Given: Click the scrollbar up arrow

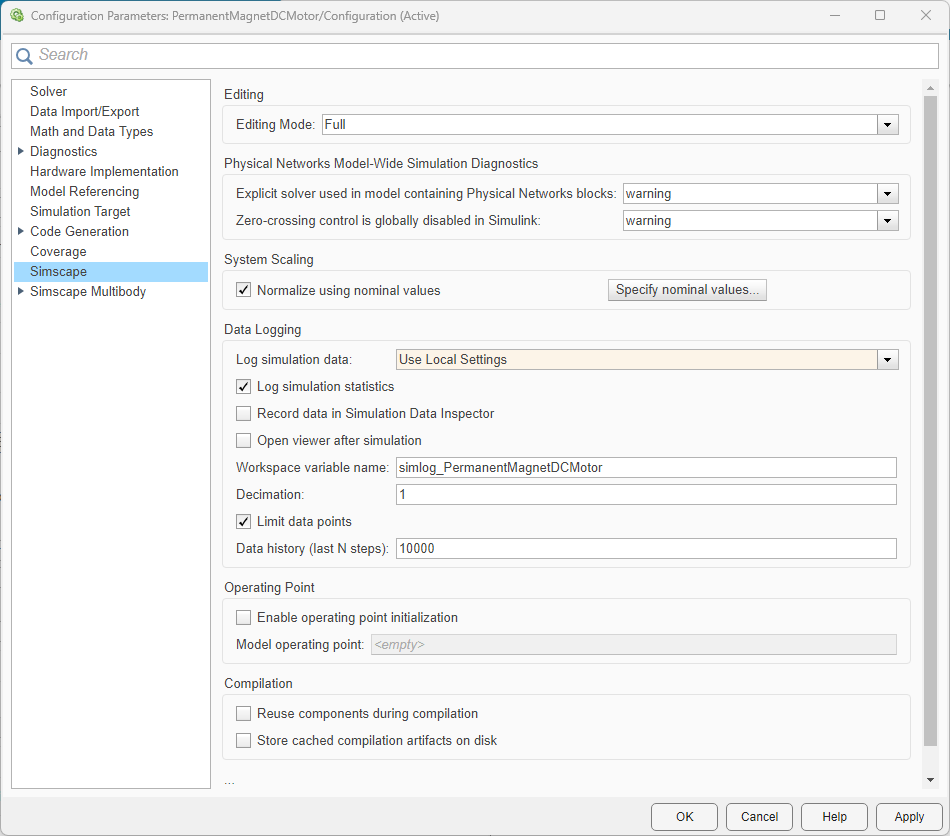Looking at the screenshot, I should pyautogui.click(x=930, y=88).
